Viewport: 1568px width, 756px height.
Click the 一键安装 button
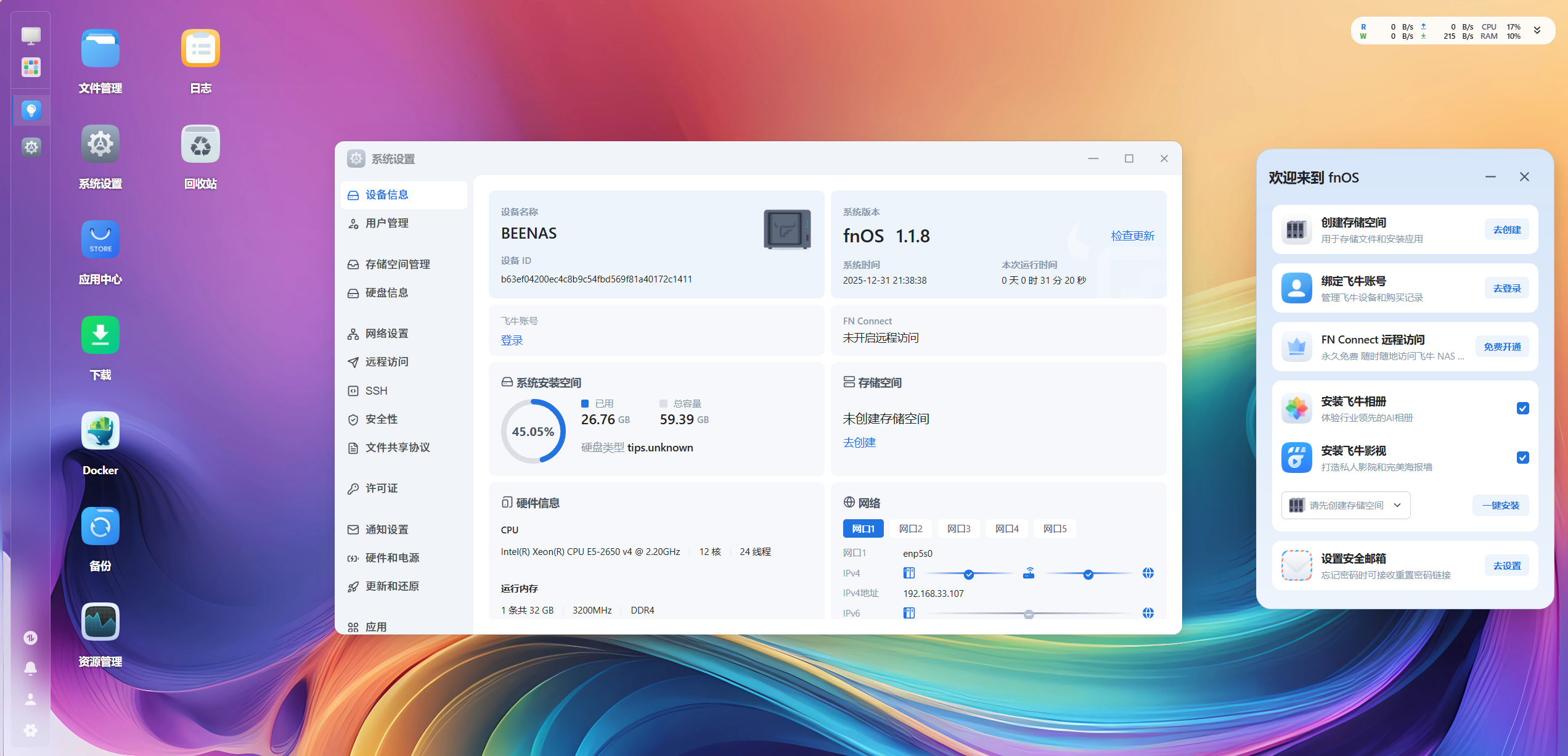1501,506
